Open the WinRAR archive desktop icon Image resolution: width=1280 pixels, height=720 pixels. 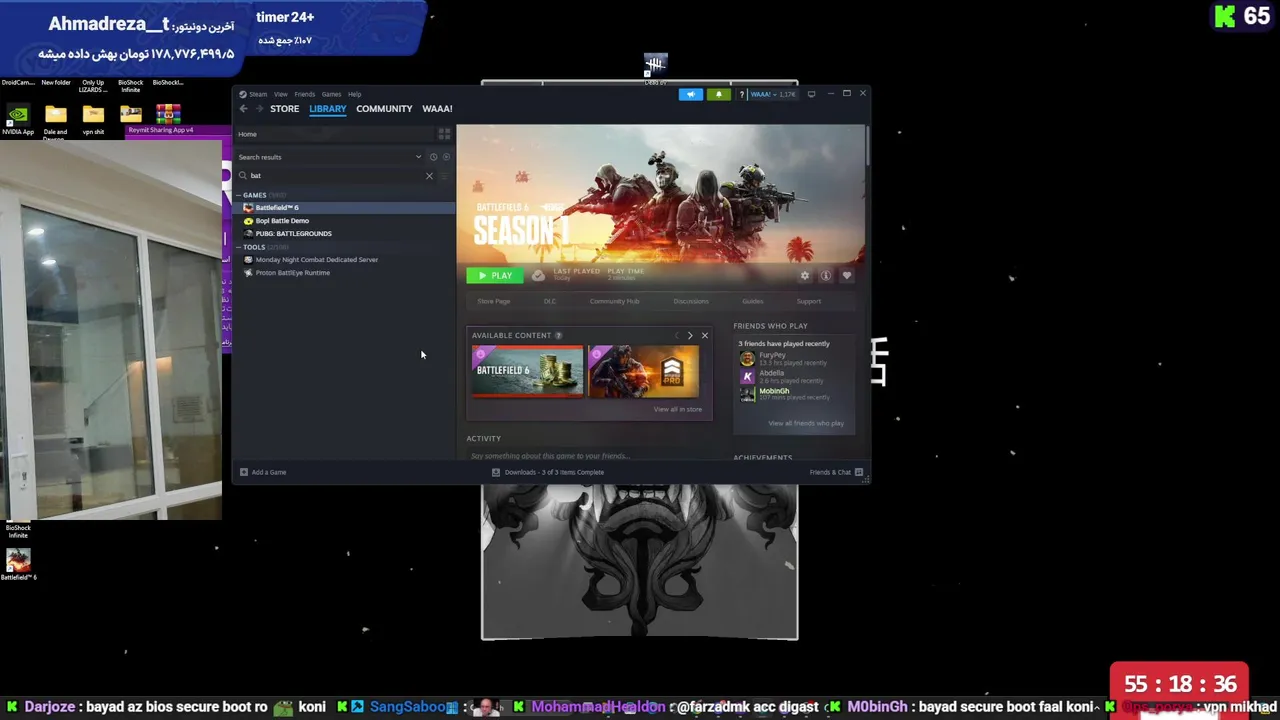(168, 113)
